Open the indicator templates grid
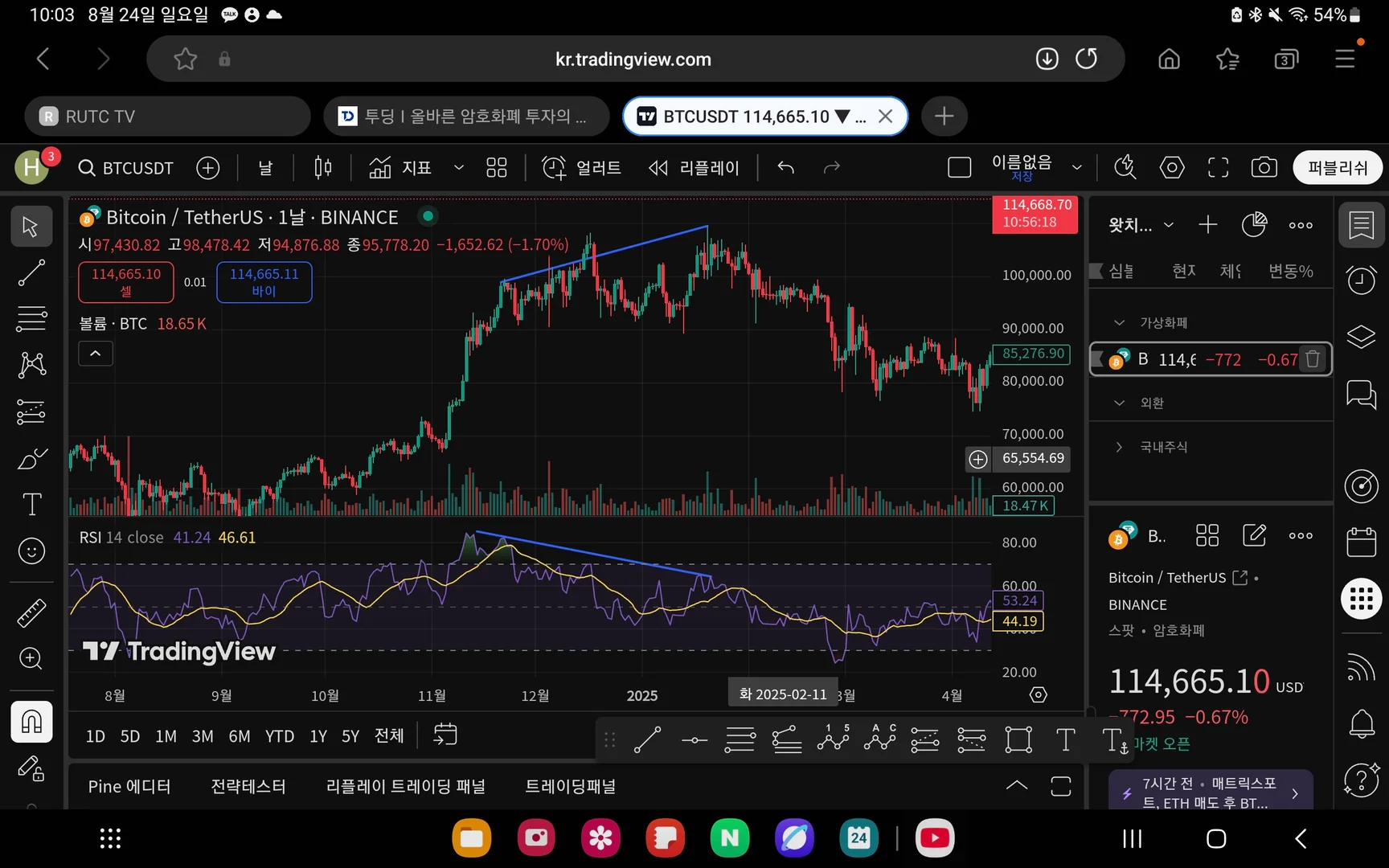 [497, 168]
